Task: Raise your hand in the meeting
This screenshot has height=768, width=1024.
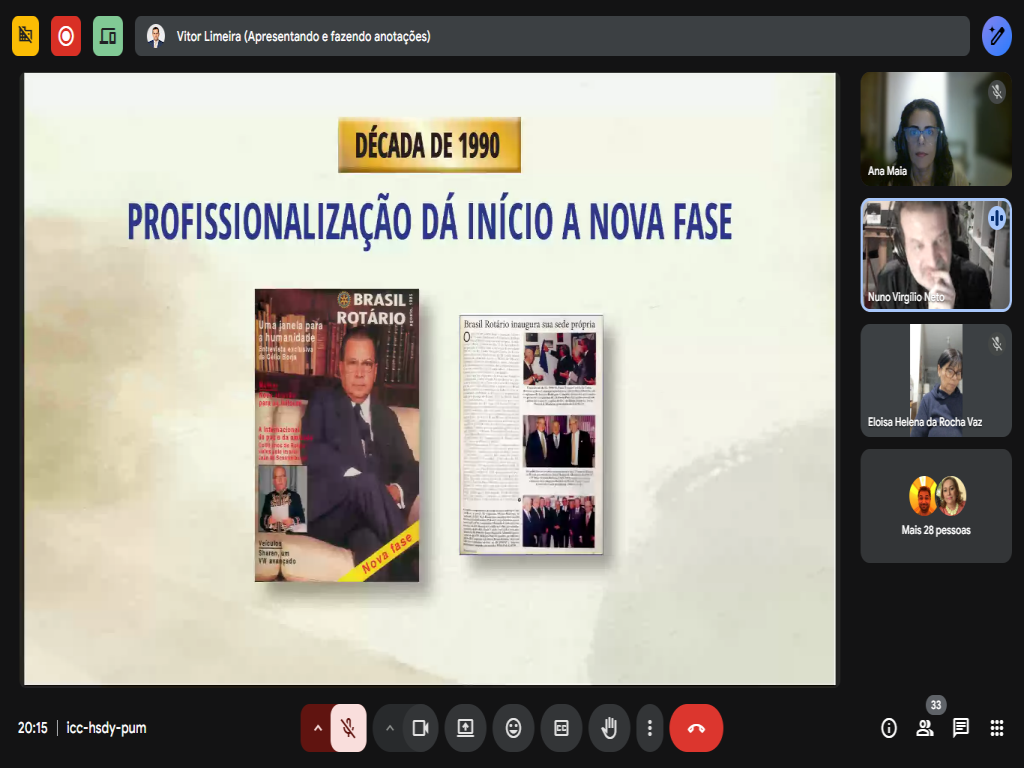Action: click(x=609, y=728)
